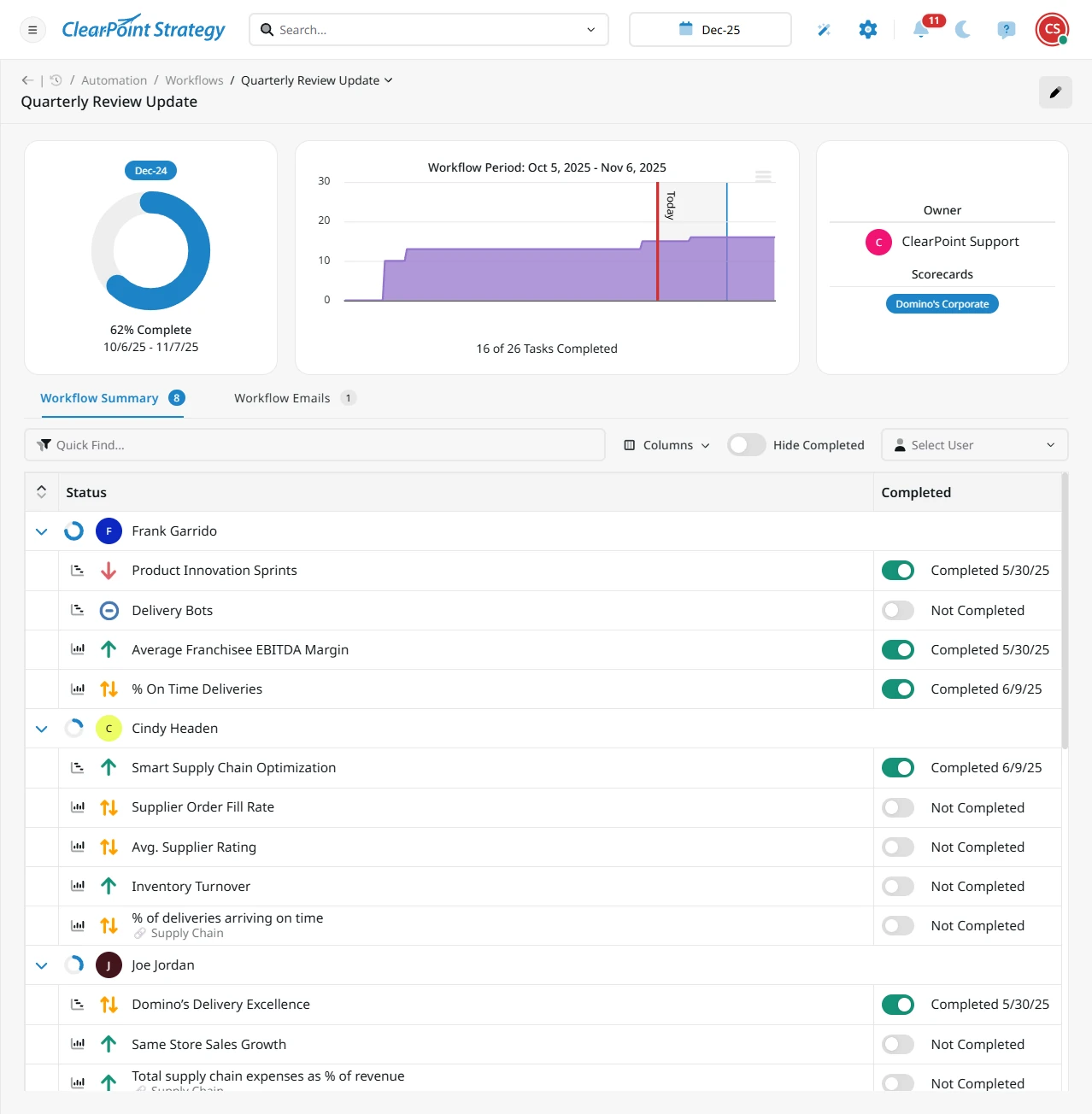Click the Domino's Corporate scorecard tag
Viewport: 1092px width, 1114px height.
(942, 304)
